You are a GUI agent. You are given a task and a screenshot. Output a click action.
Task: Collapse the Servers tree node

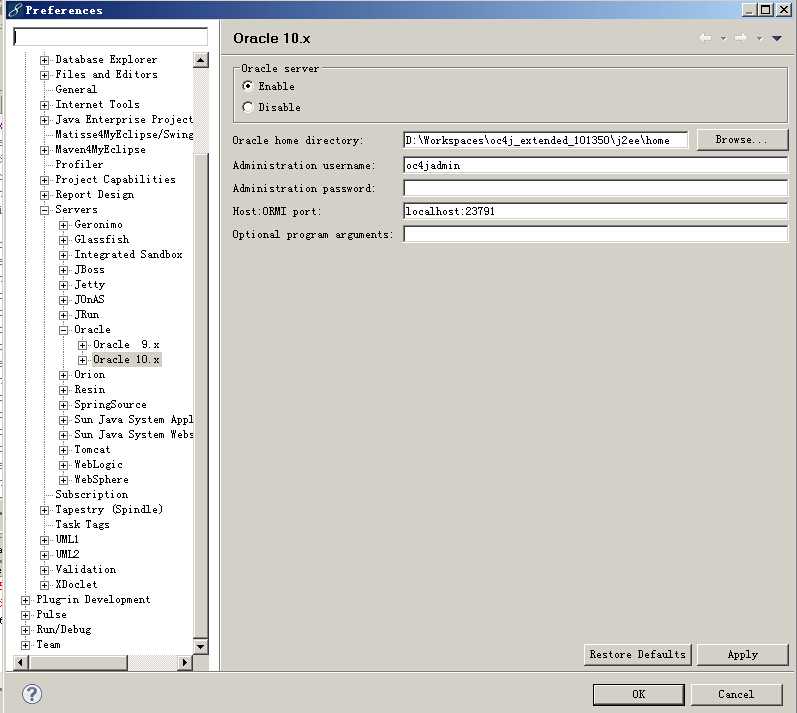(45, 210)
